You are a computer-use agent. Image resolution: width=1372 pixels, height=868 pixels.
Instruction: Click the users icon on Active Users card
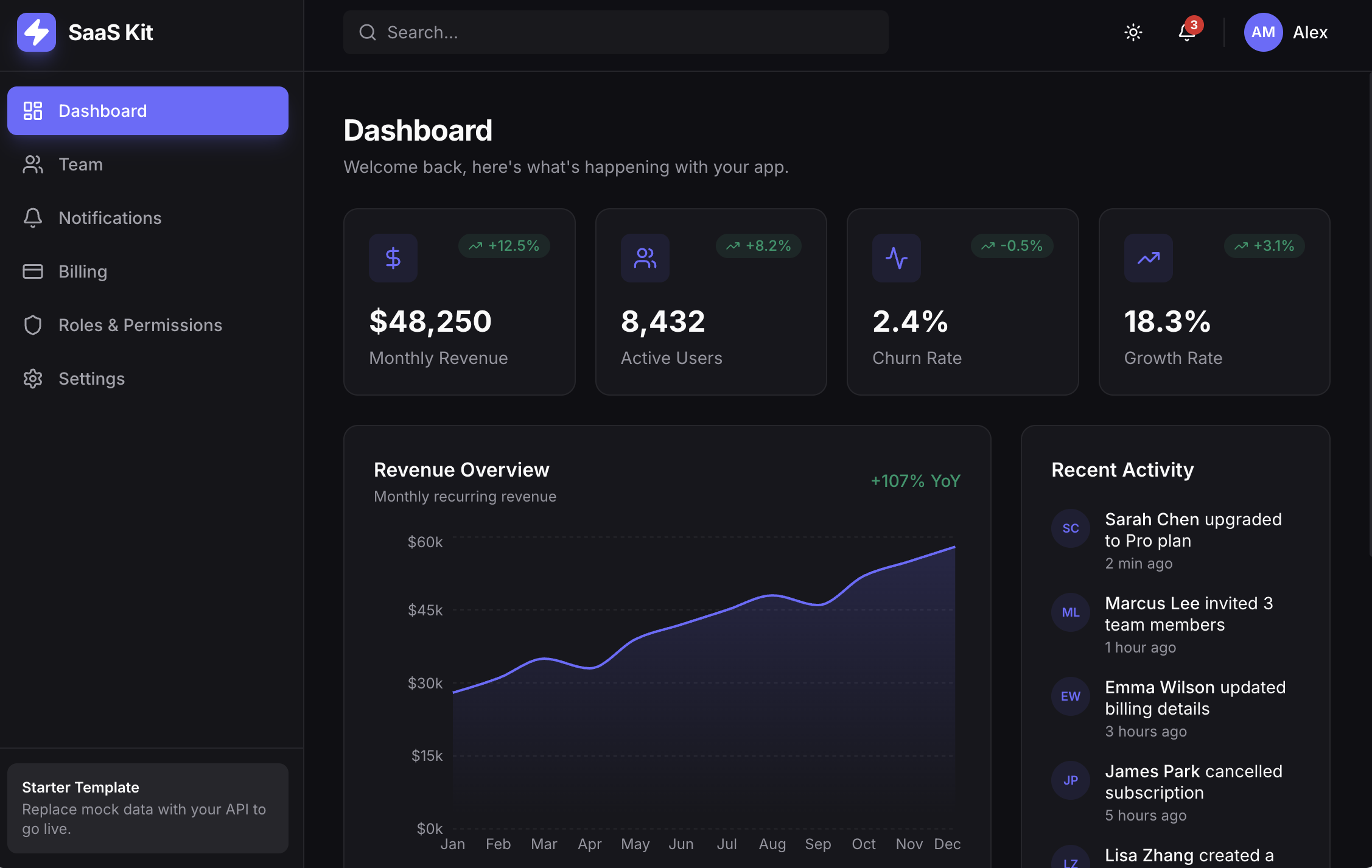click(x=645, y=258)
